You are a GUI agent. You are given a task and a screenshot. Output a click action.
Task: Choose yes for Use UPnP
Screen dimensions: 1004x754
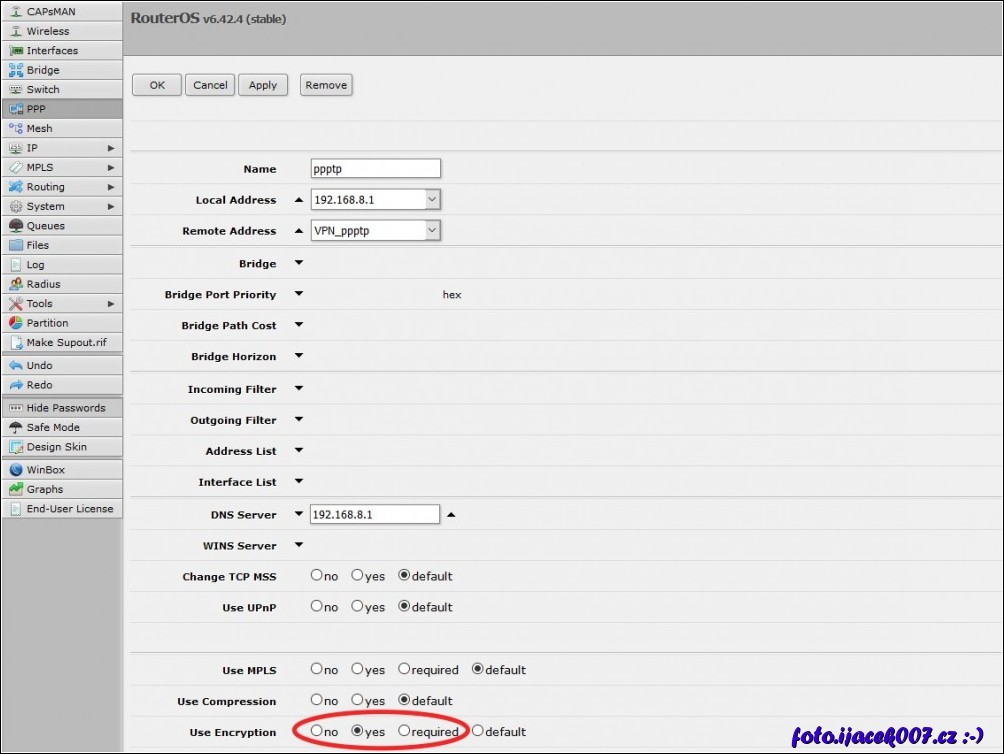357,606
